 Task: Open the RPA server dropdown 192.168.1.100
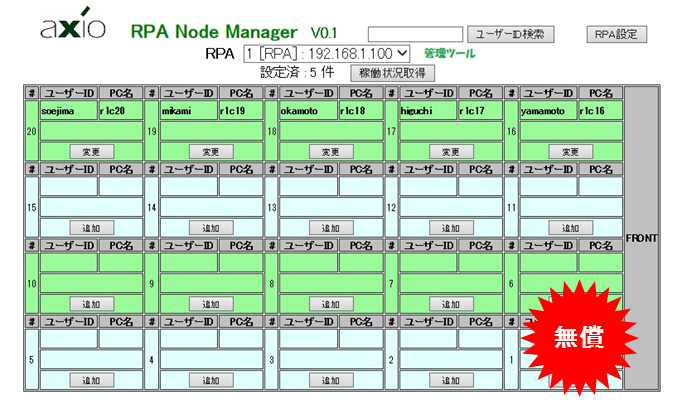[327, 54]
